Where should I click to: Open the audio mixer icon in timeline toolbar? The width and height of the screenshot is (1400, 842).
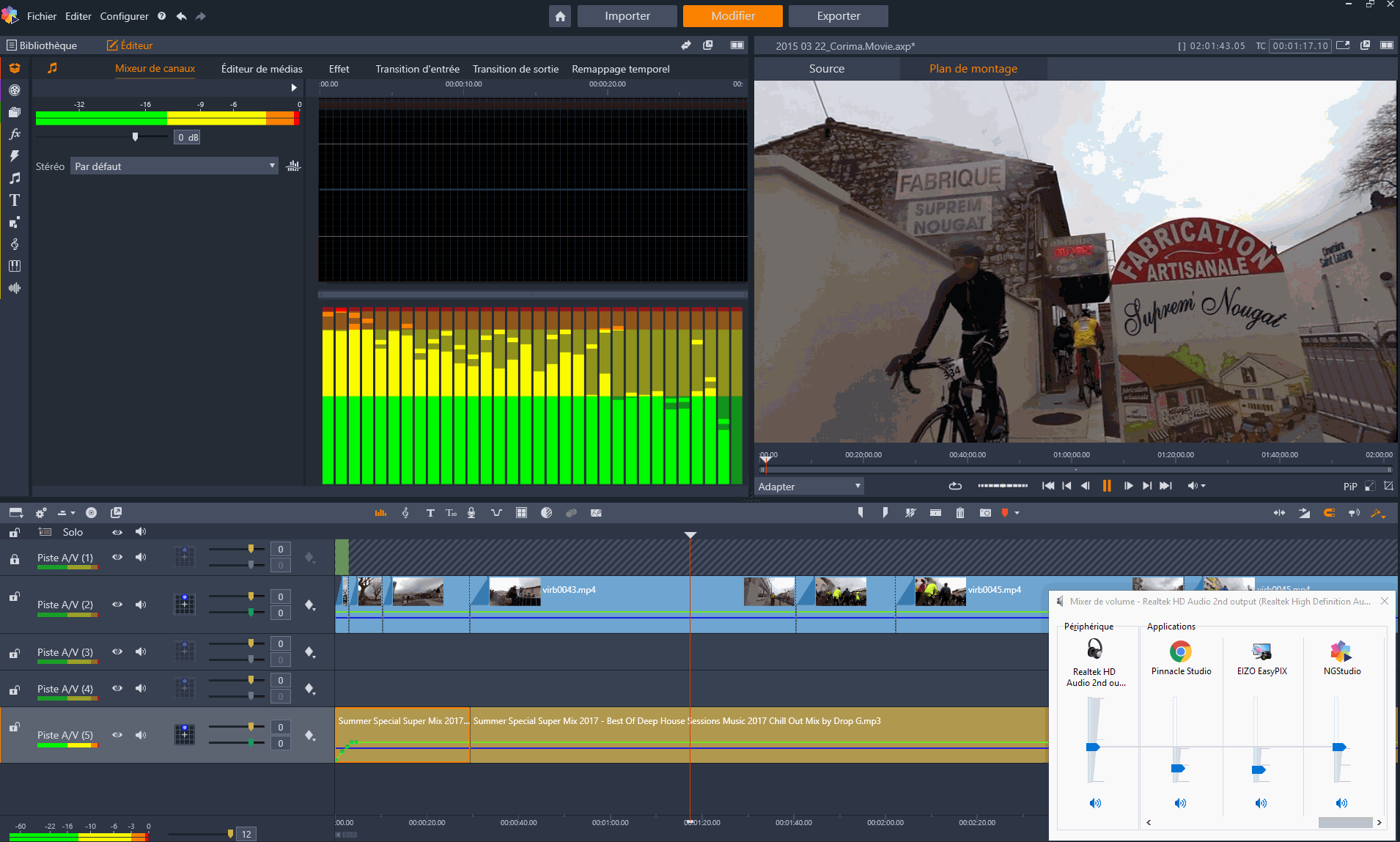(380, 513)
